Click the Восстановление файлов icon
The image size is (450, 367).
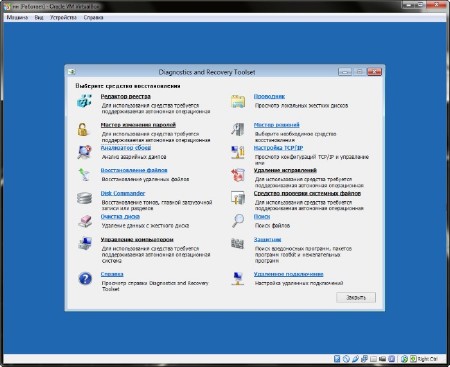tap(84, 174)
